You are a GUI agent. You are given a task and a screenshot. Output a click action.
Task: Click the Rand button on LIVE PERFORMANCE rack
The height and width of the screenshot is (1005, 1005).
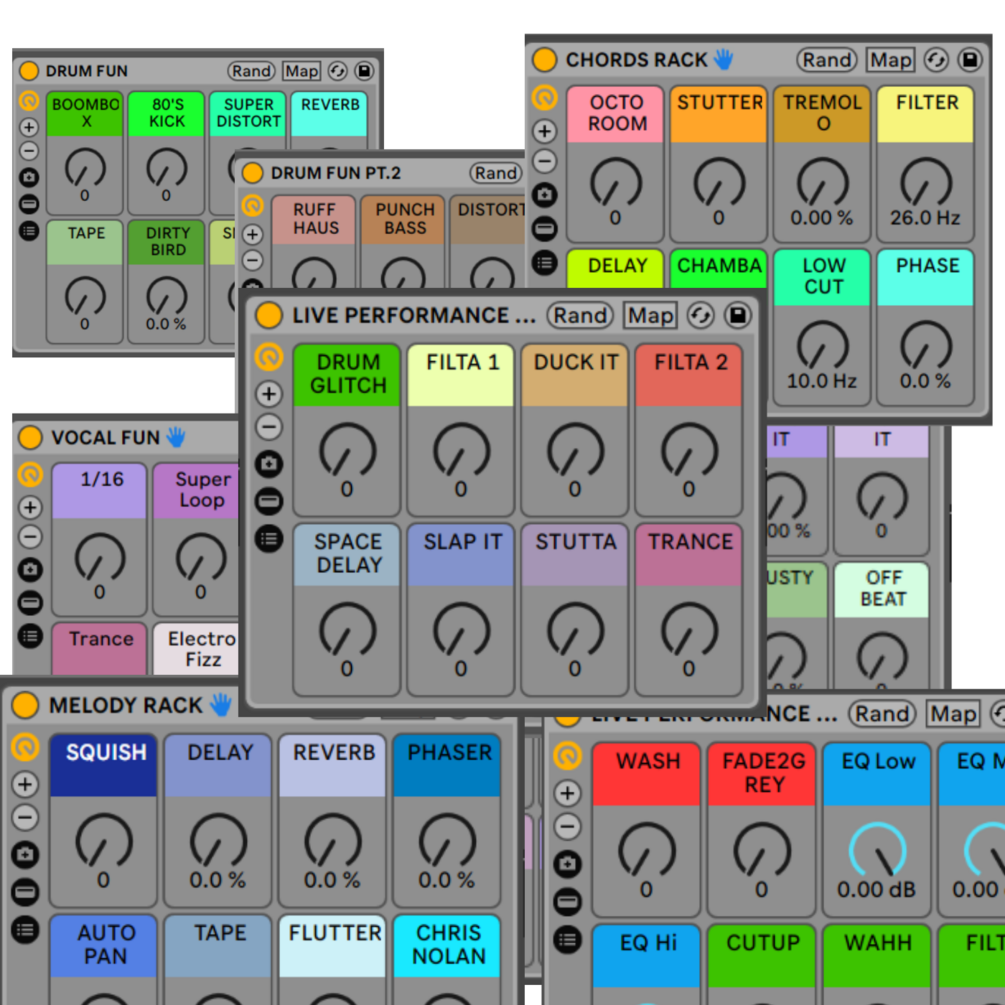pos(580,314)
